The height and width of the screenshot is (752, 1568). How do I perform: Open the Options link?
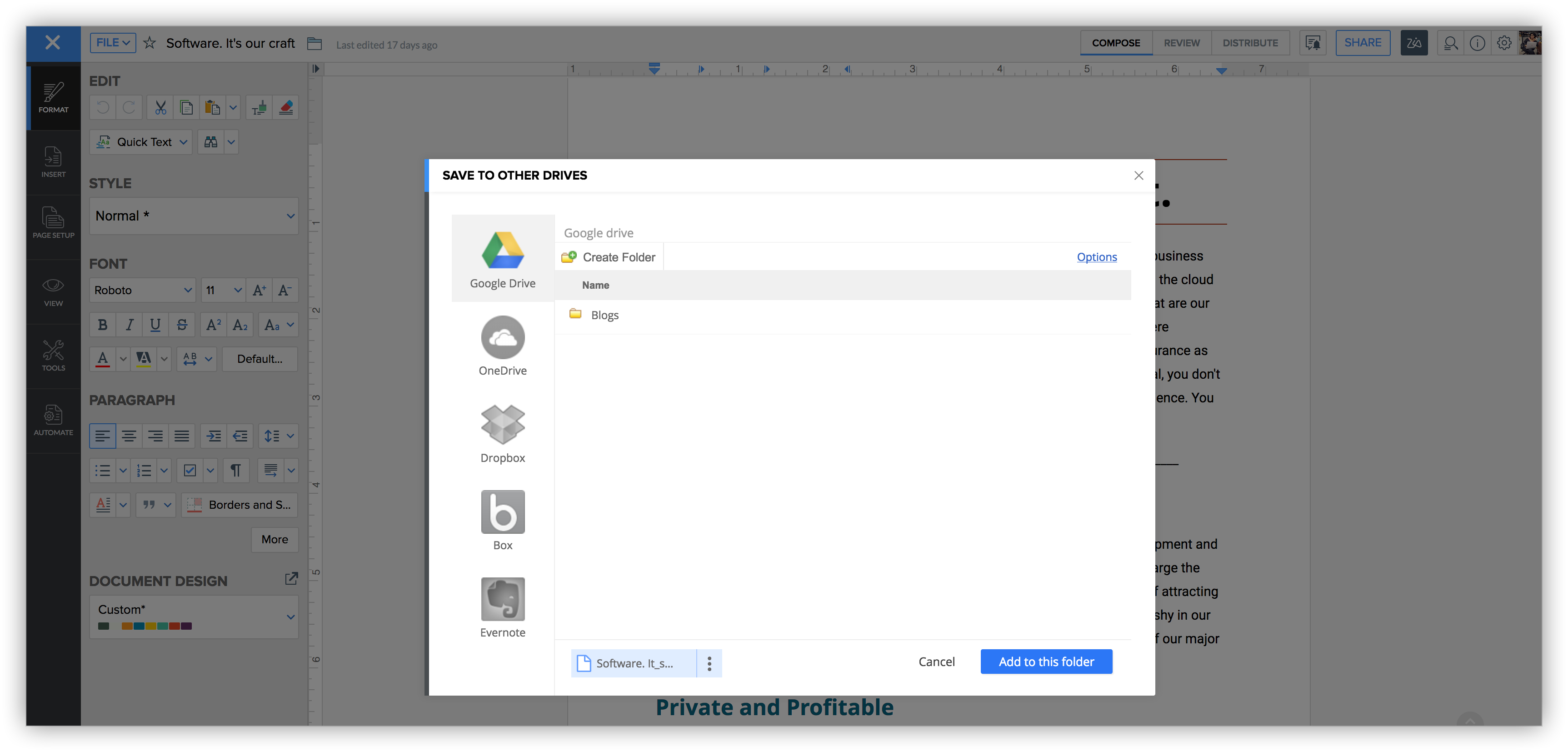(1096, 257)
